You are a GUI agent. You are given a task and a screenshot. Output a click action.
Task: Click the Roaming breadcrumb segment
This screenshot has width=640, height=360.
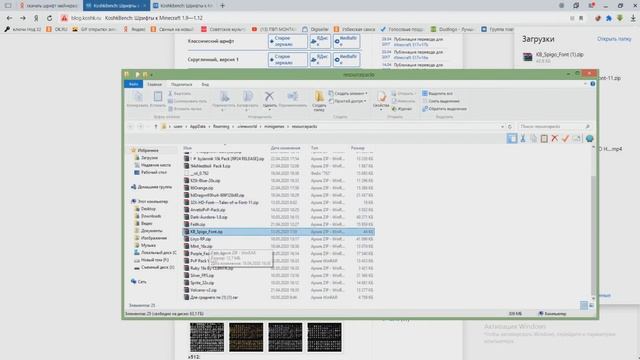pyautogui.click(x=221, y=127)
